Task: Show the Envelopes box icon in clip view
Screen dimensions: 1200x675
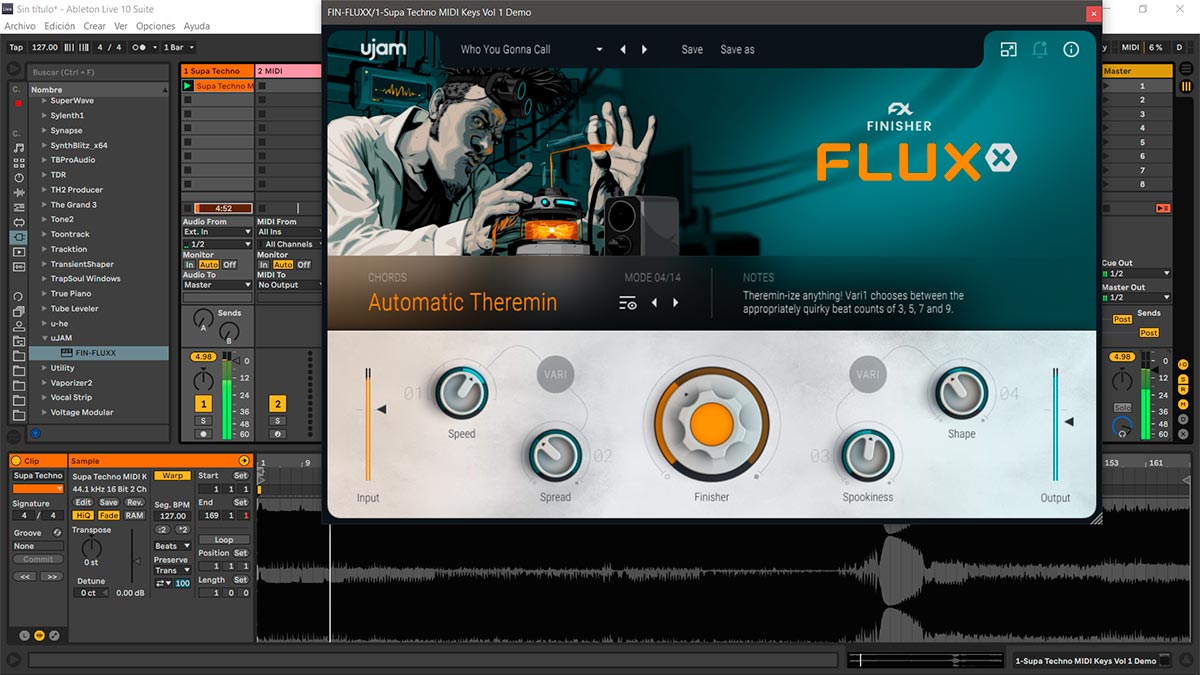Action: tap(54, 635)
